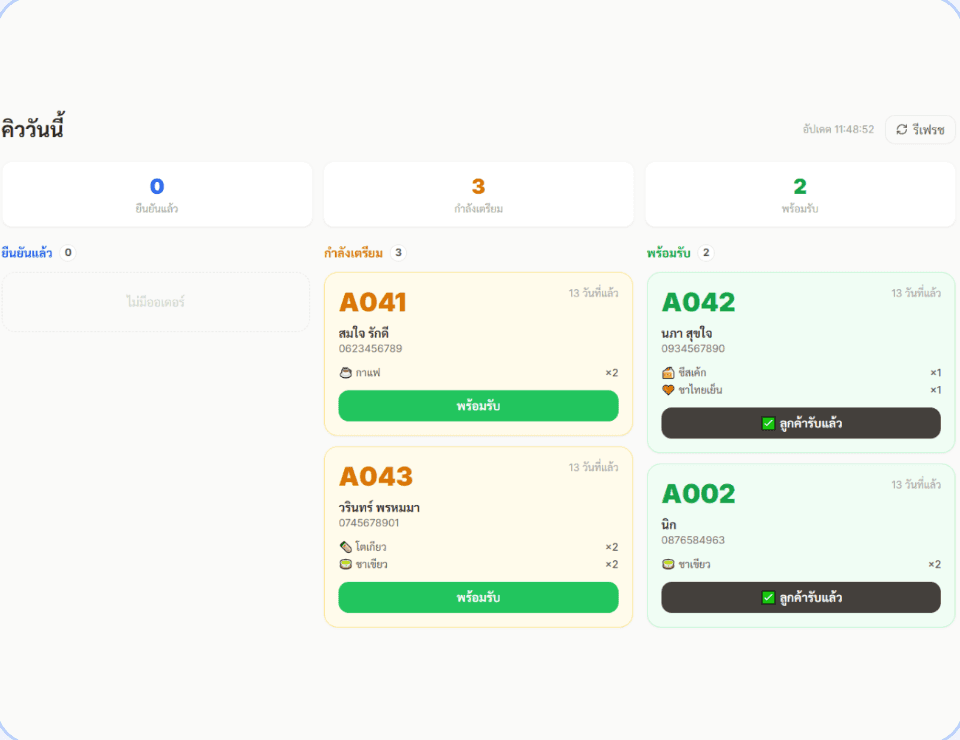
Task: Confirm A042 ลูกค้ารับแล้ว
Action: click(x=801, y=423)
